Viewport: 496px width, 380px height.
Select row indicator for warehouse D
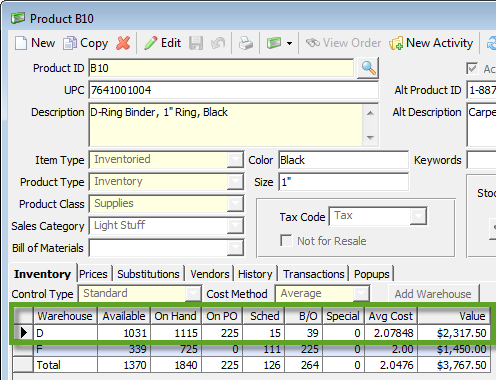click(23, 332)
